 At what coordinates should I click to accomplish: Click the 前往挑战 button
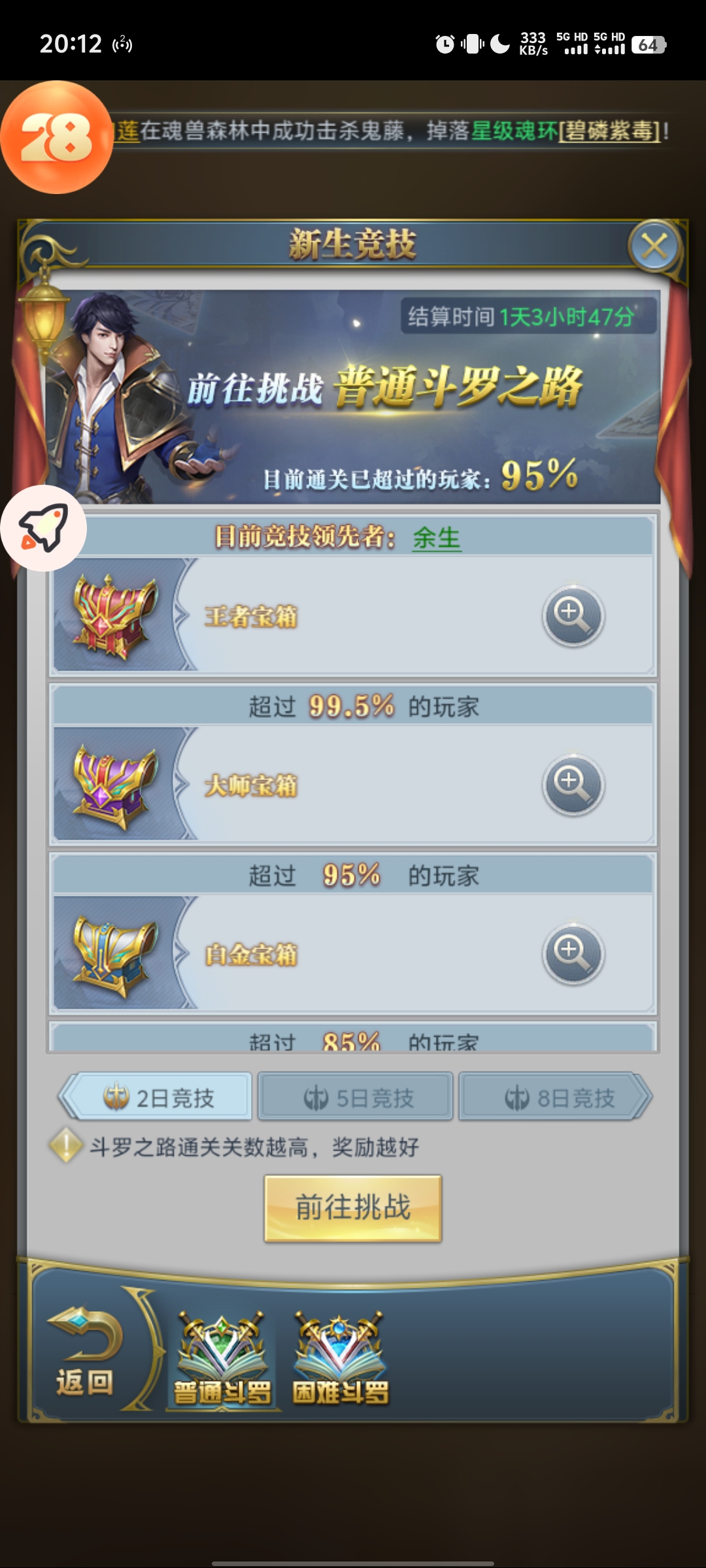tap(353, 1208)
